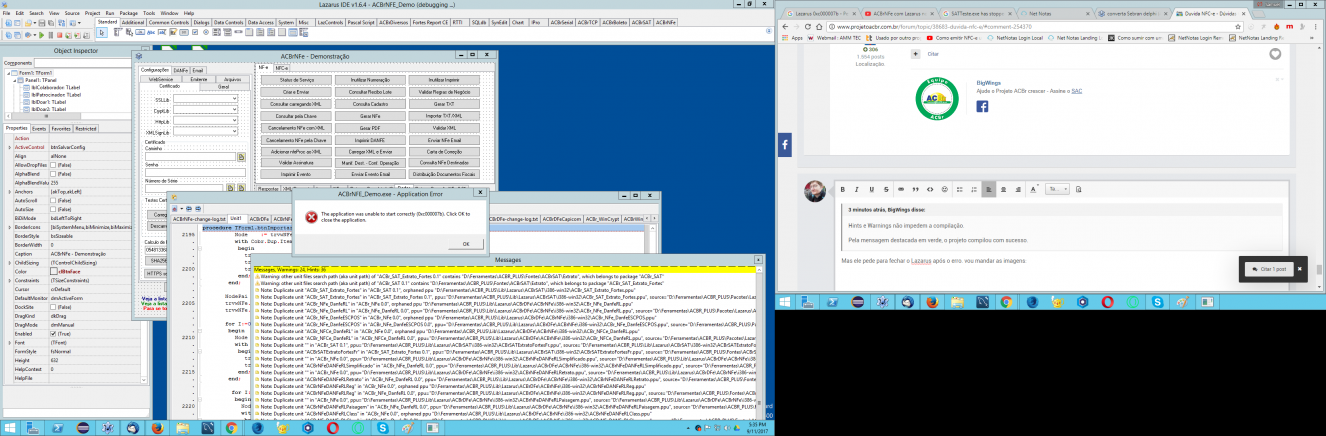The image size is (1326, 436).
Task: Switch to the Events tab in Object Inspector
Action: [x=39, y=129]
